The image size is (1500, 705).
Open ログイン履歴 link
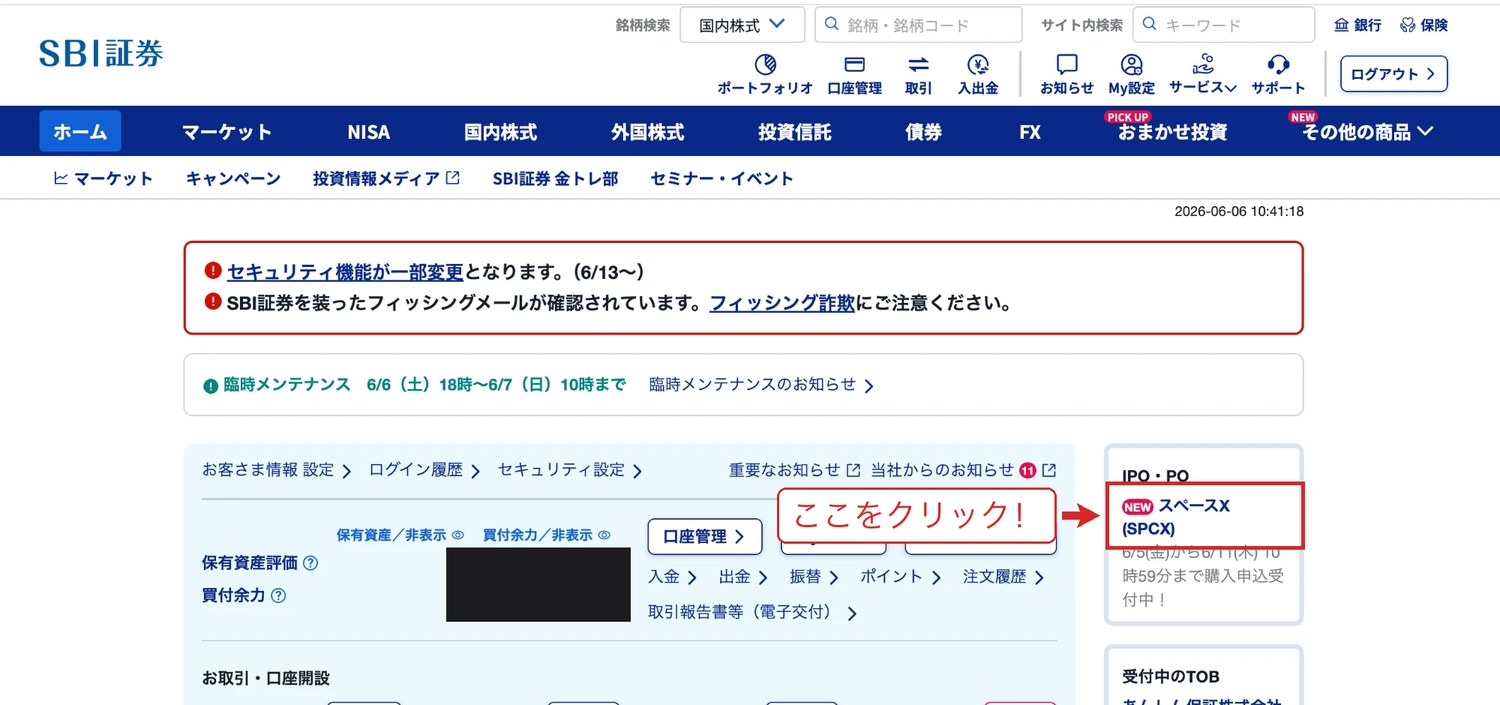pos(425,470)
